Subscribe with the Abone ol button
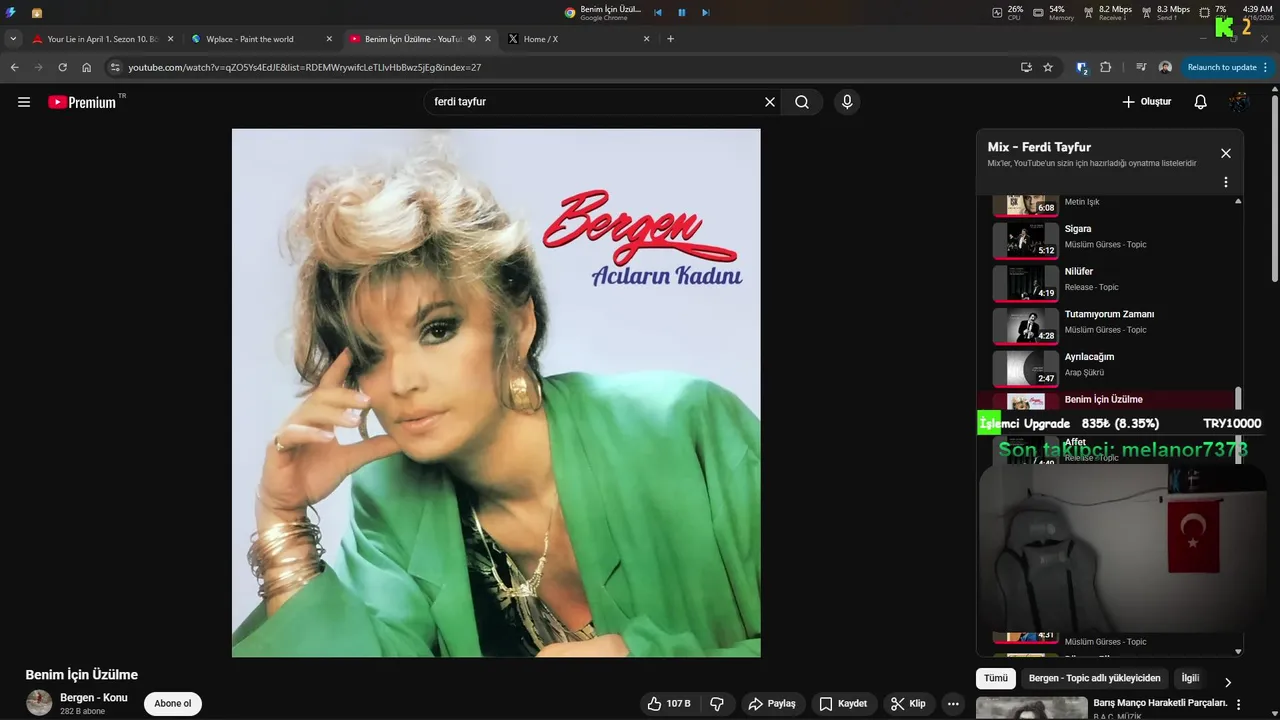Image resolution: width=1280 pixels, height=720 pixels. pos(173,704)
